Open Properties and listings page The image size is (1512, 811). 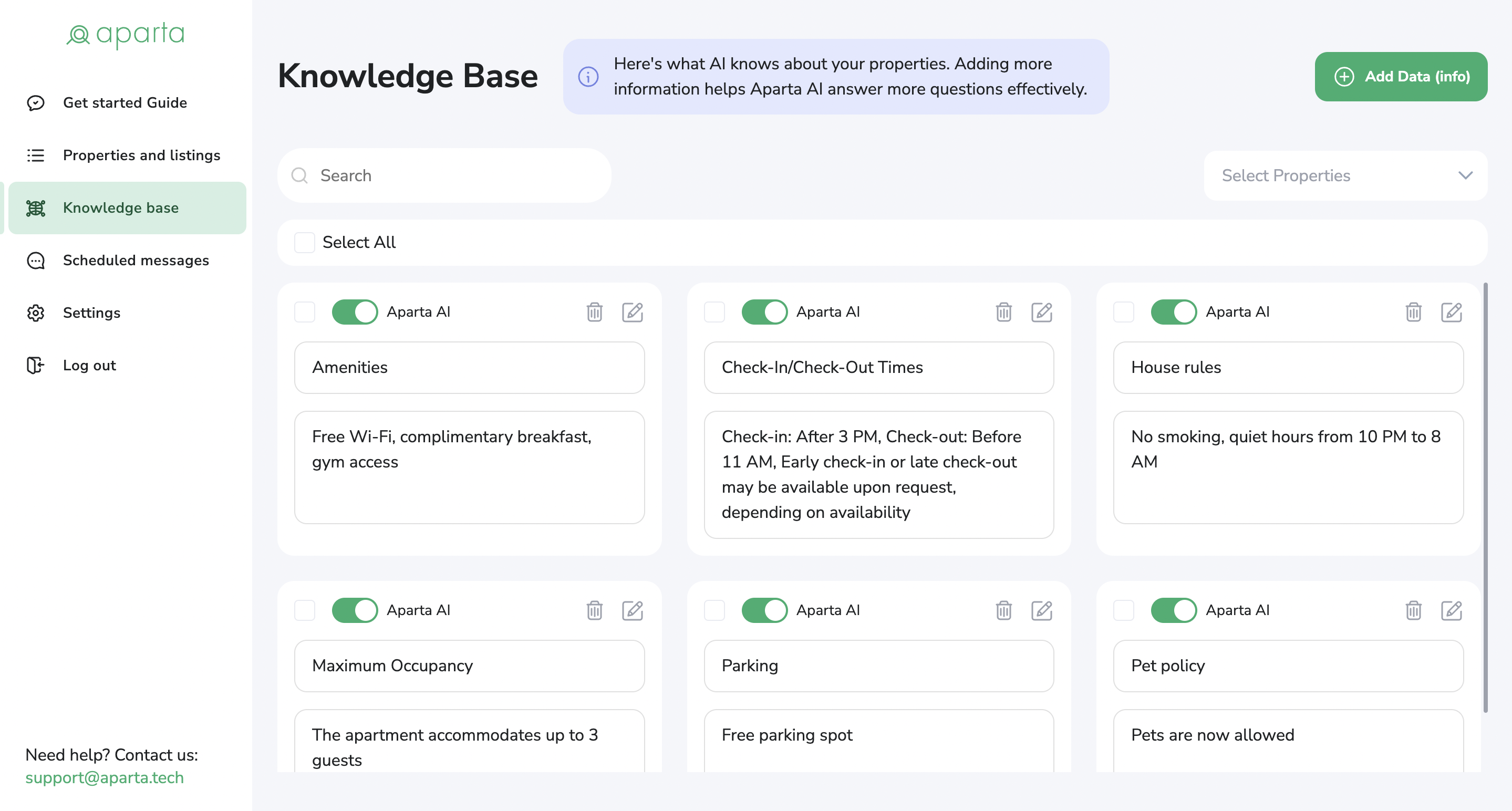pyautogui.click(x=141, y=155)
